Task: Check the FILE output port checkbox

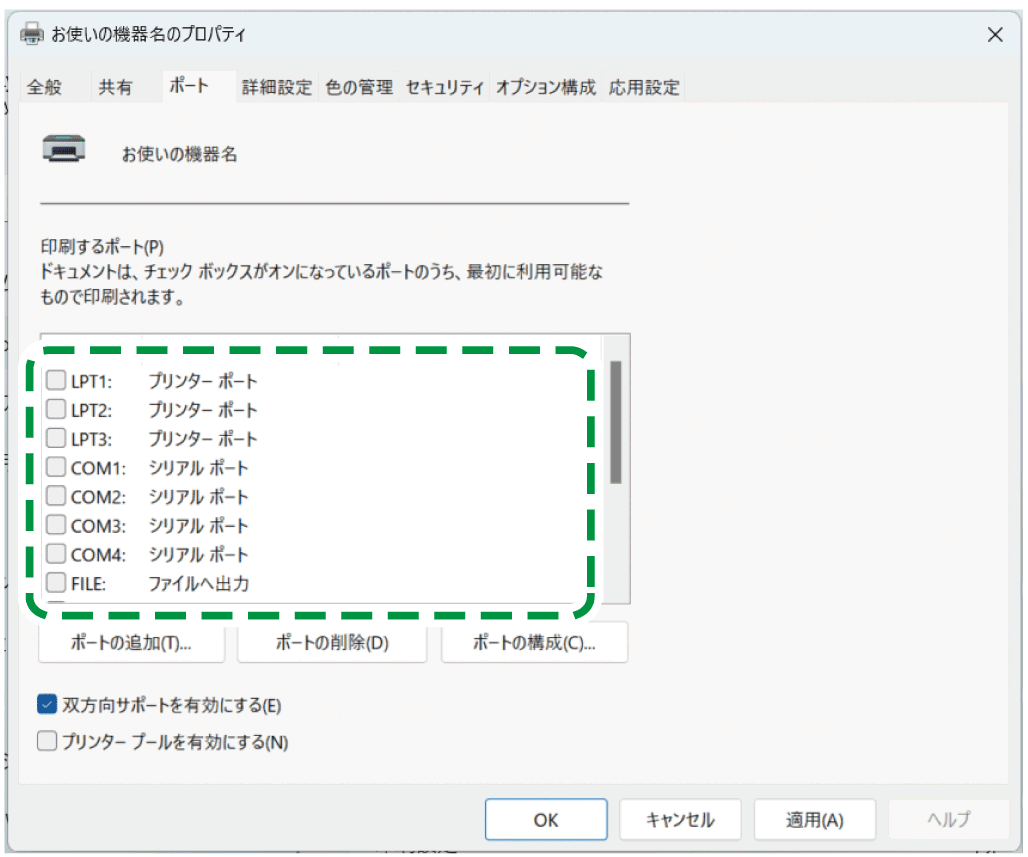Action: 57,583
